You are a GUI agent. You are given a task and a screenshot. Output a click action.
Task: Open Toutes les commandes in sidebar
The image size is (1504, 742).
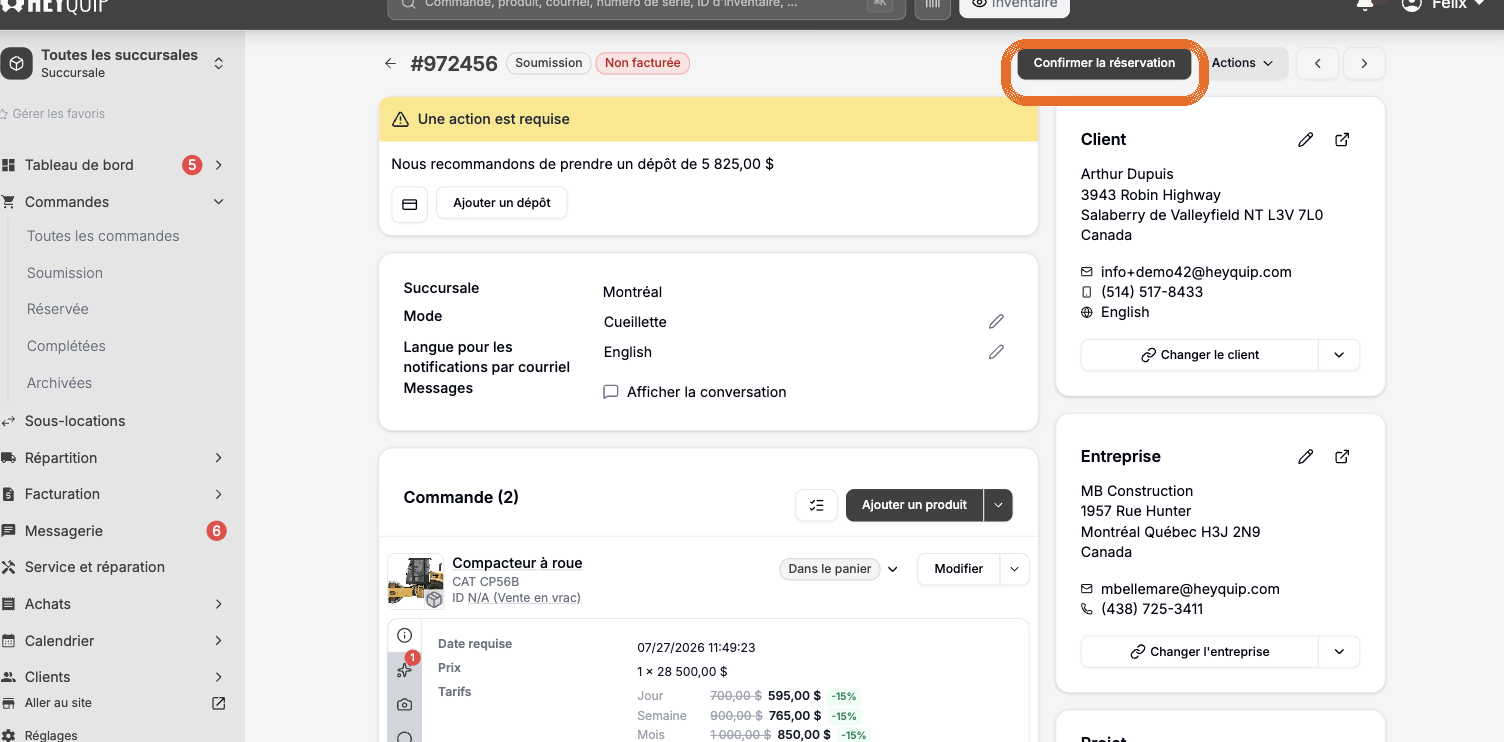click(x=103, y=236)
